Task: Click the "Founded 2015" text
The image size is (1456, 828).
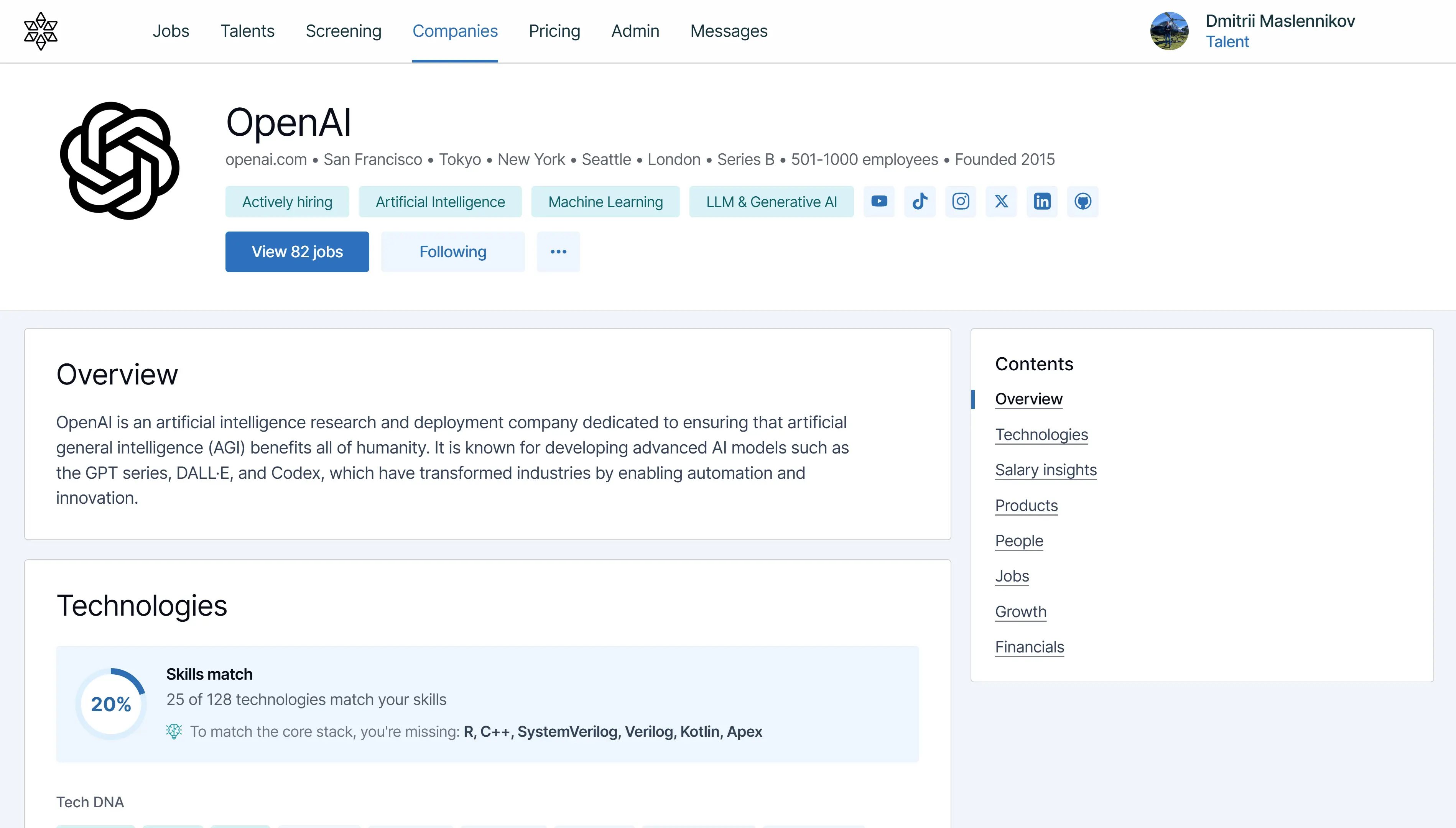Action: click(x=1004, y=159)
